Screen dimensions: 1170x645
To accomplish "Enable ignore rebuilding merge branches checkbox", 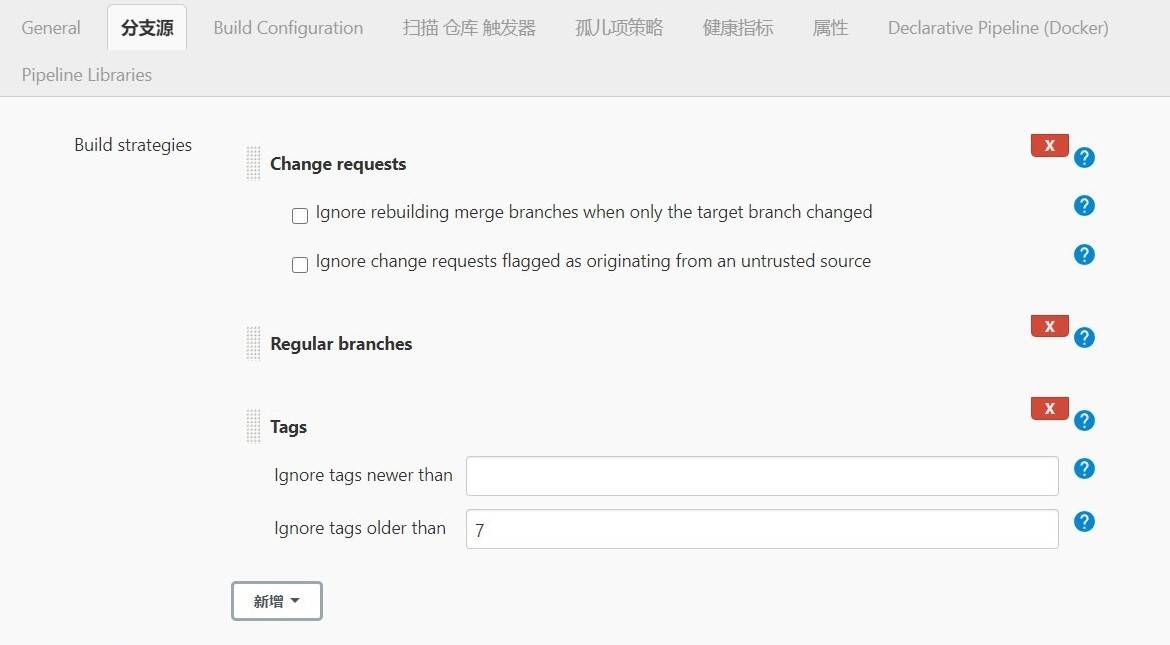I will (x=300, y=216).
